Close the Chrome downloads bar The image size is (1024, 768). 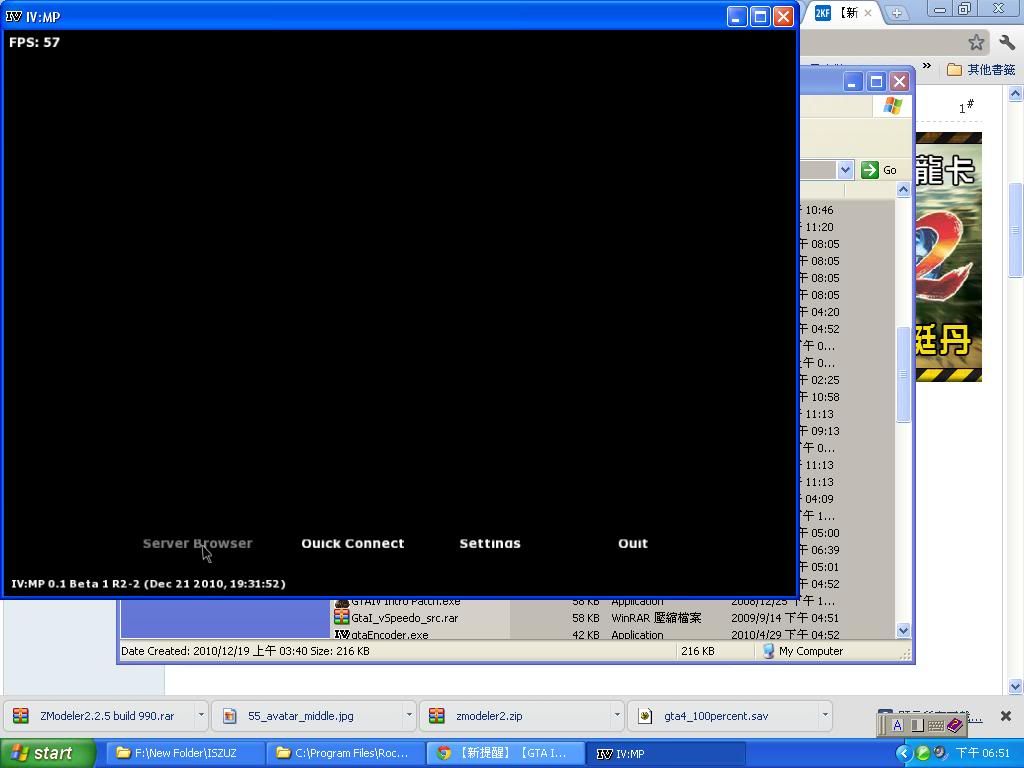click(x=1005, y=716)
